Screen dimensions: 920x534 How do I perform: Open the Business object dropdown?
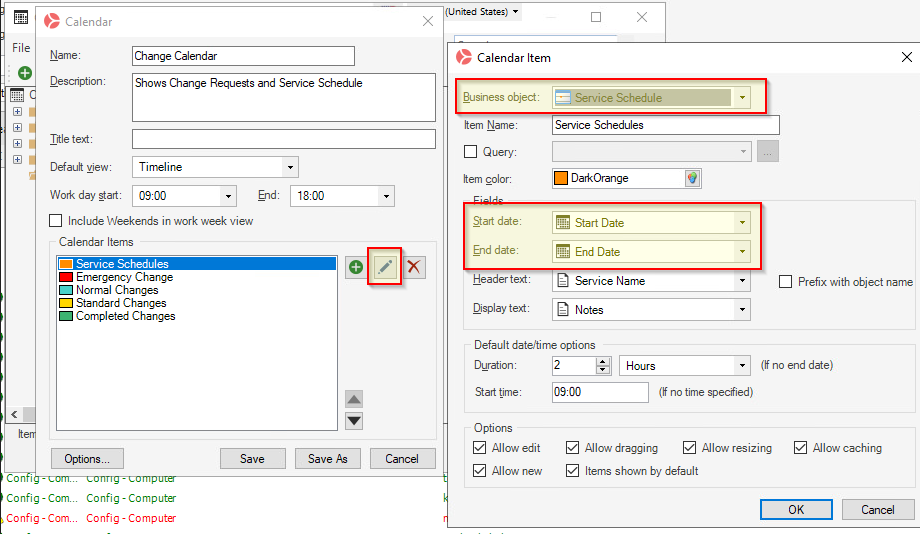[x=742, y=98]
